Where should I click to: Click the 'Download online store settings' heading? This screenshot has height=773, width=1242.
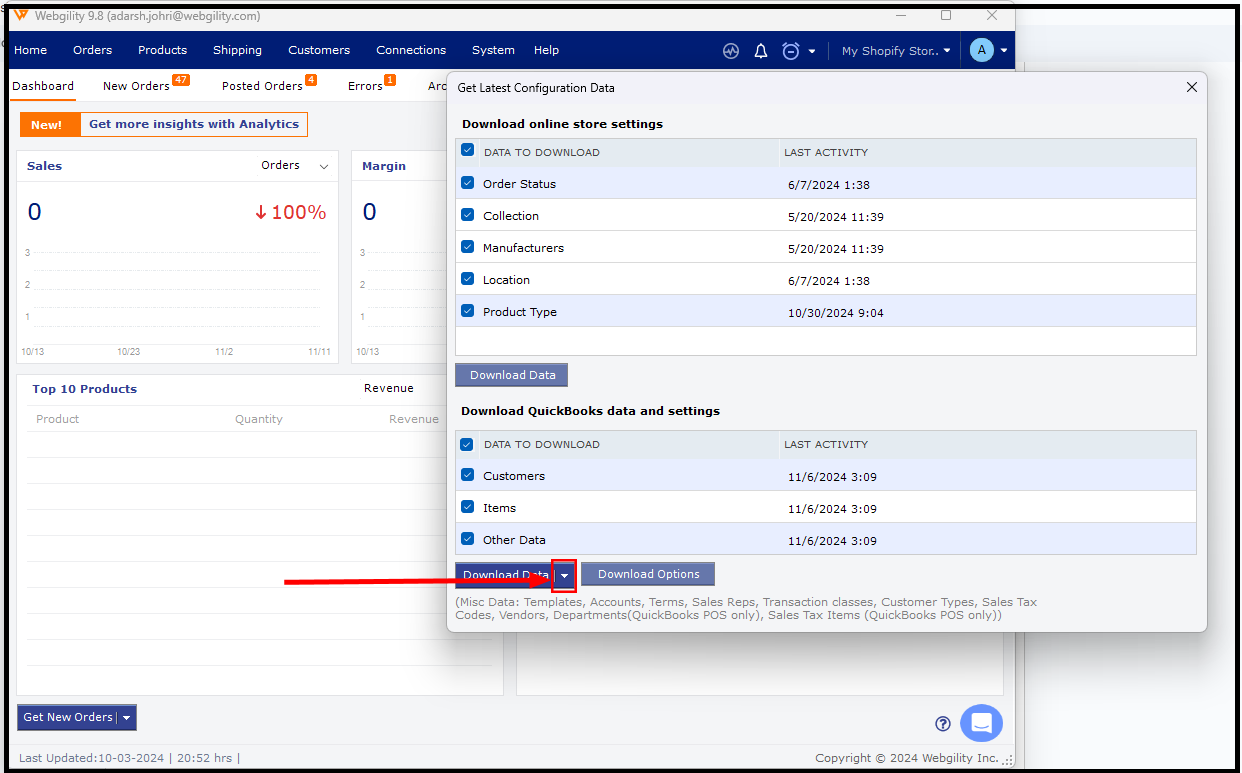[x=562, y=124]
